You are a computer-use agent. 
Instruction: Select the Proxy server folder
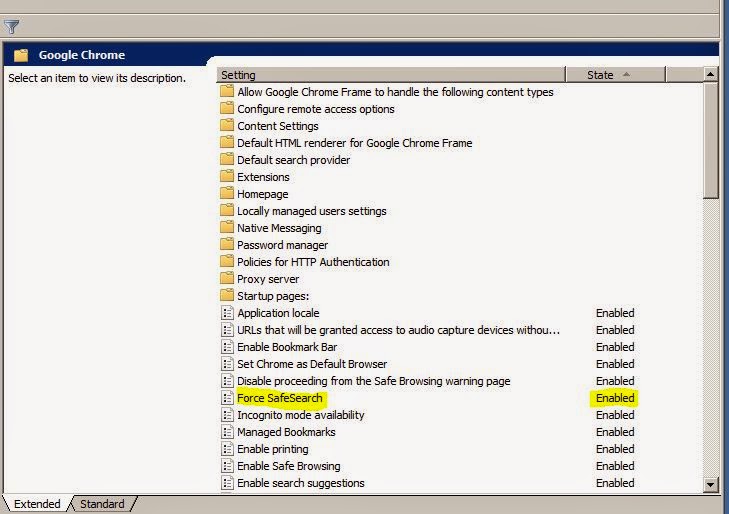tap(268, 279)
